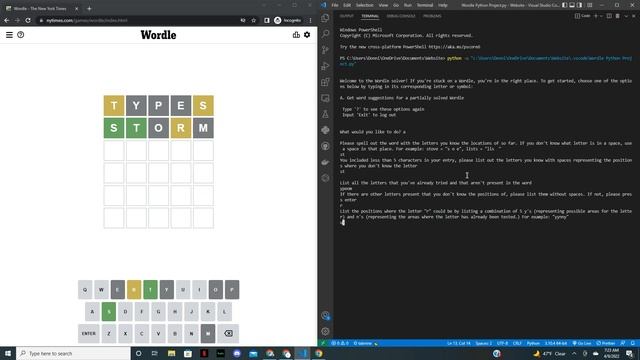Open VS Code Remote Explorer icon
Screen dimensions: 640x360
point(325,98)
